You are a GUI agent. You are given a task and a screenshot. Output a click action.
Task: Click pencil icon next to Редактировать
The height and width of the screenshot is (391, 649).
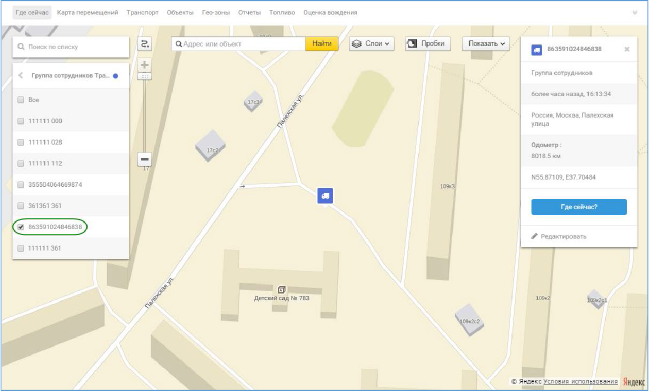pos(534,236)
